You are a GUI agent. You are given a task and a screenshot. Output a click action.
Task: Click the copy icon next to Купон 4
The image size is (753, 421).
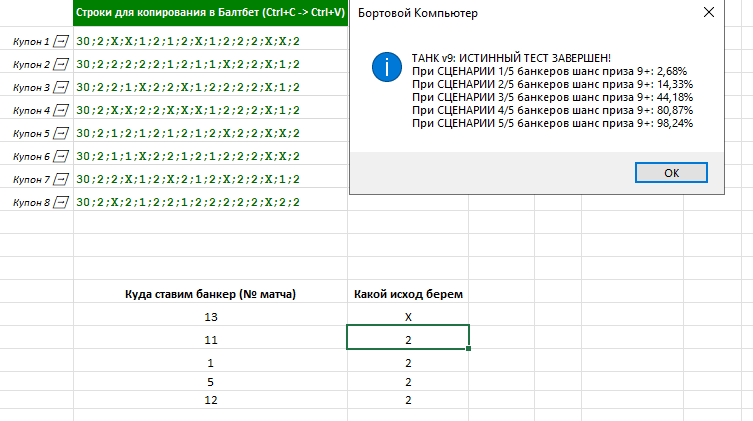pos(61,110)
